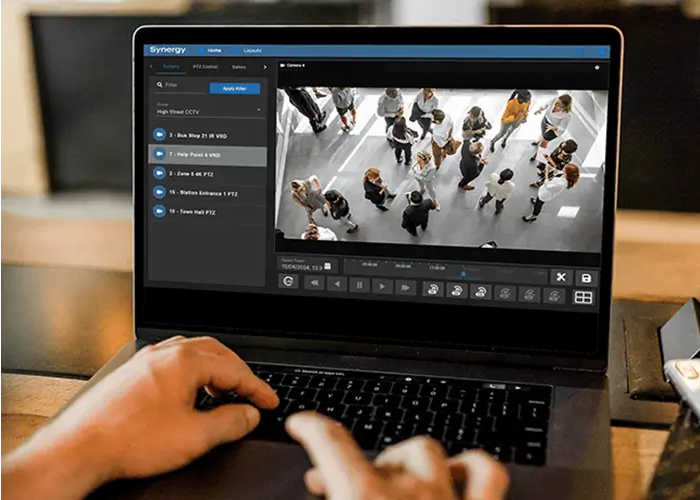Image resolution: width=700 pixels, height=500 pixels.
Task: Select 2 - Zone 5 4K PTZ camera
Action: coord(207,173)
